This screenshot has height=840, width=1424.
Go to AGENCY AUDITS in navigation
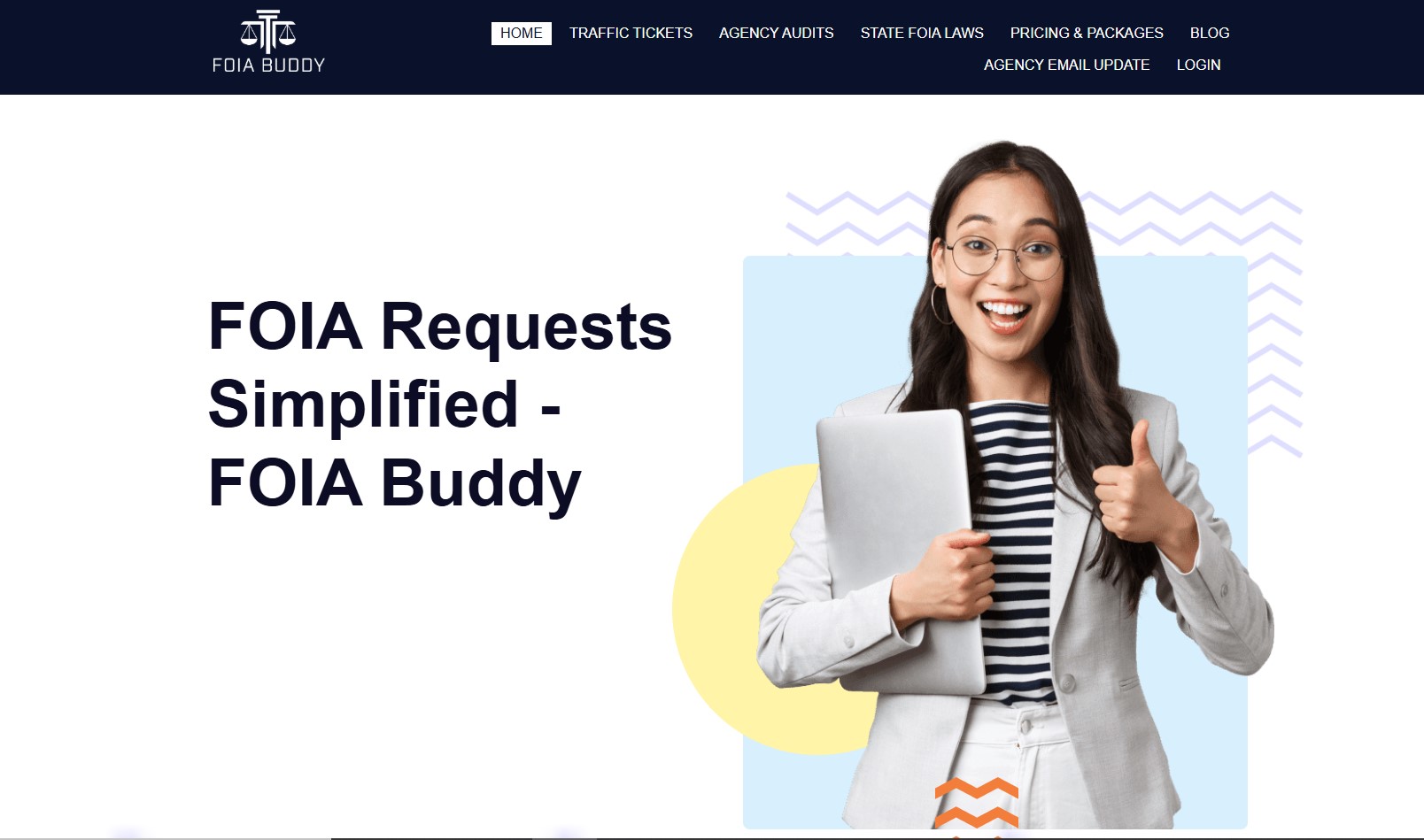[x=776, y=33]
